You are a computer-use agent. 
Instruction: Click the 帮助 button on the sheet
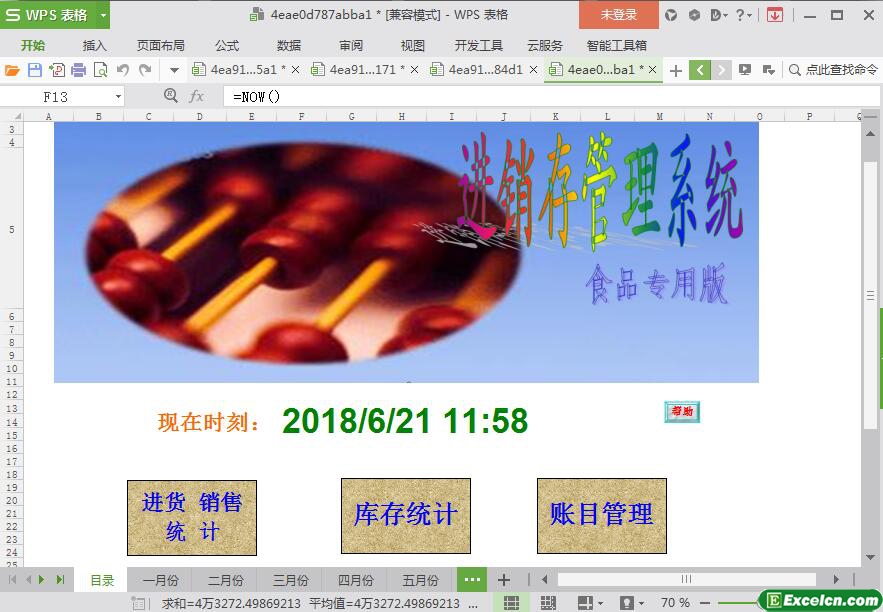tap(682, 412)
